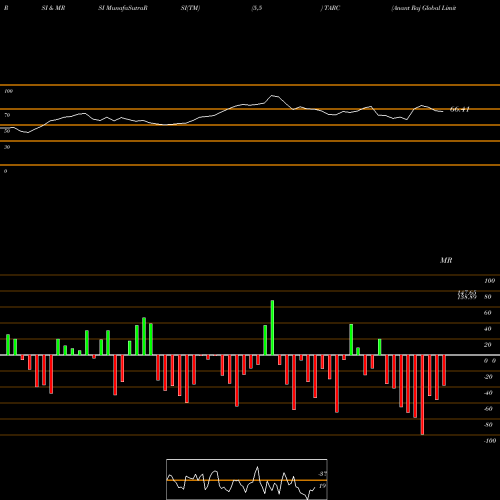This screenshot has height=500, width=500.
Task: Click the MR axis label -100
Action: 490,441
